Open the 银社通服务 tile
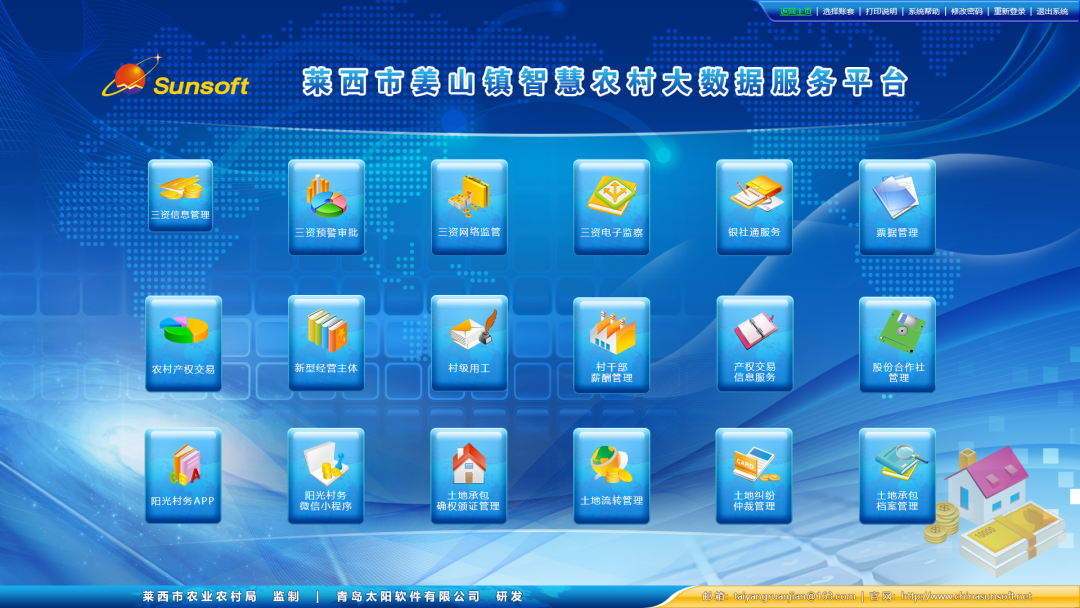The width and height of the screenshot is (1080, 608). pos(754,206)
